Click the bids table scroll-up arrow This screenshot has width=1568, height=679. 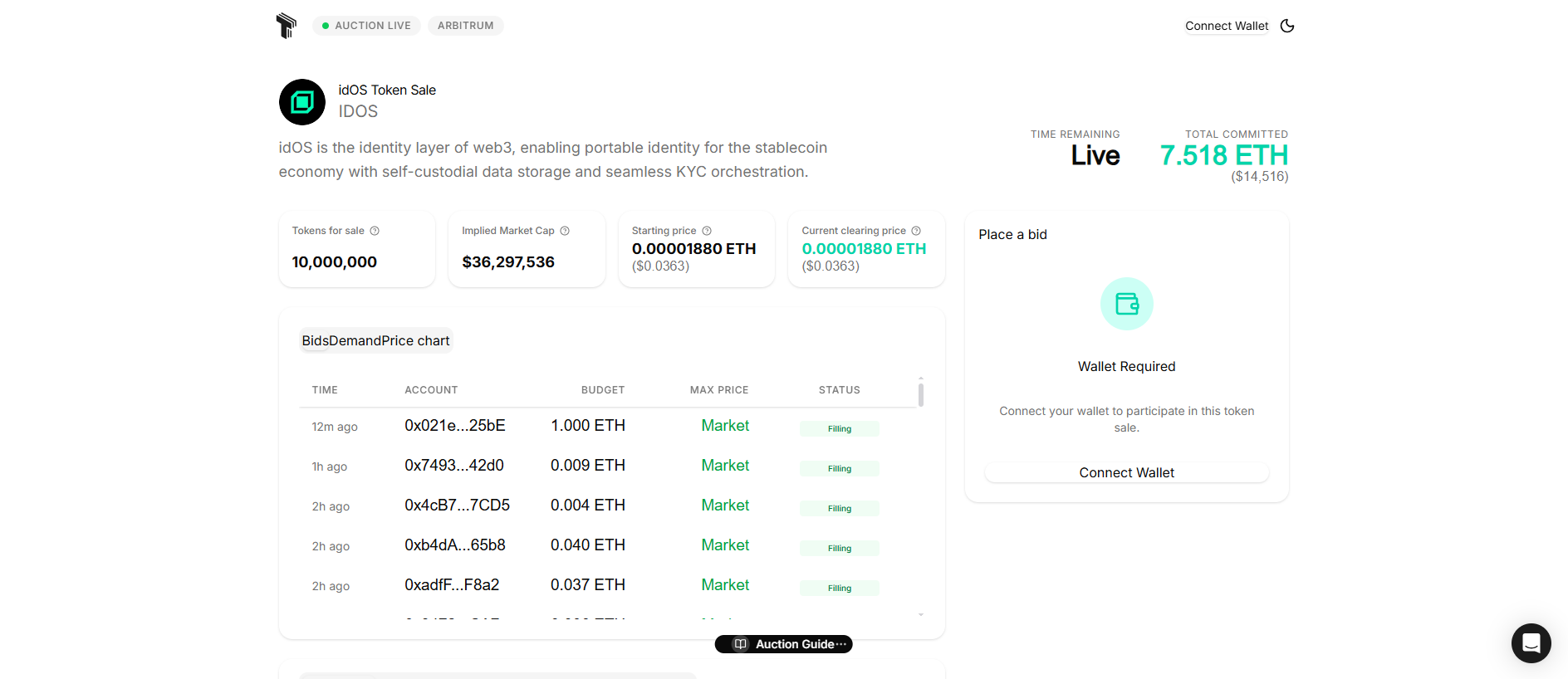pyautogui.click(x=921, y=379)
